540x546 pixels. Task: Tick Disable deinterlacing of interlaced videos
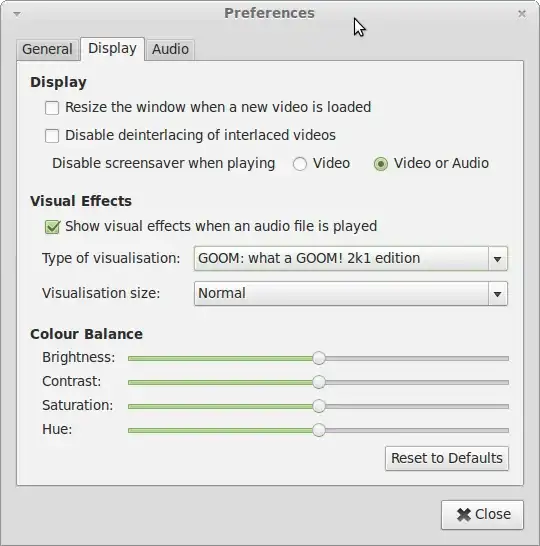[52, 135]
